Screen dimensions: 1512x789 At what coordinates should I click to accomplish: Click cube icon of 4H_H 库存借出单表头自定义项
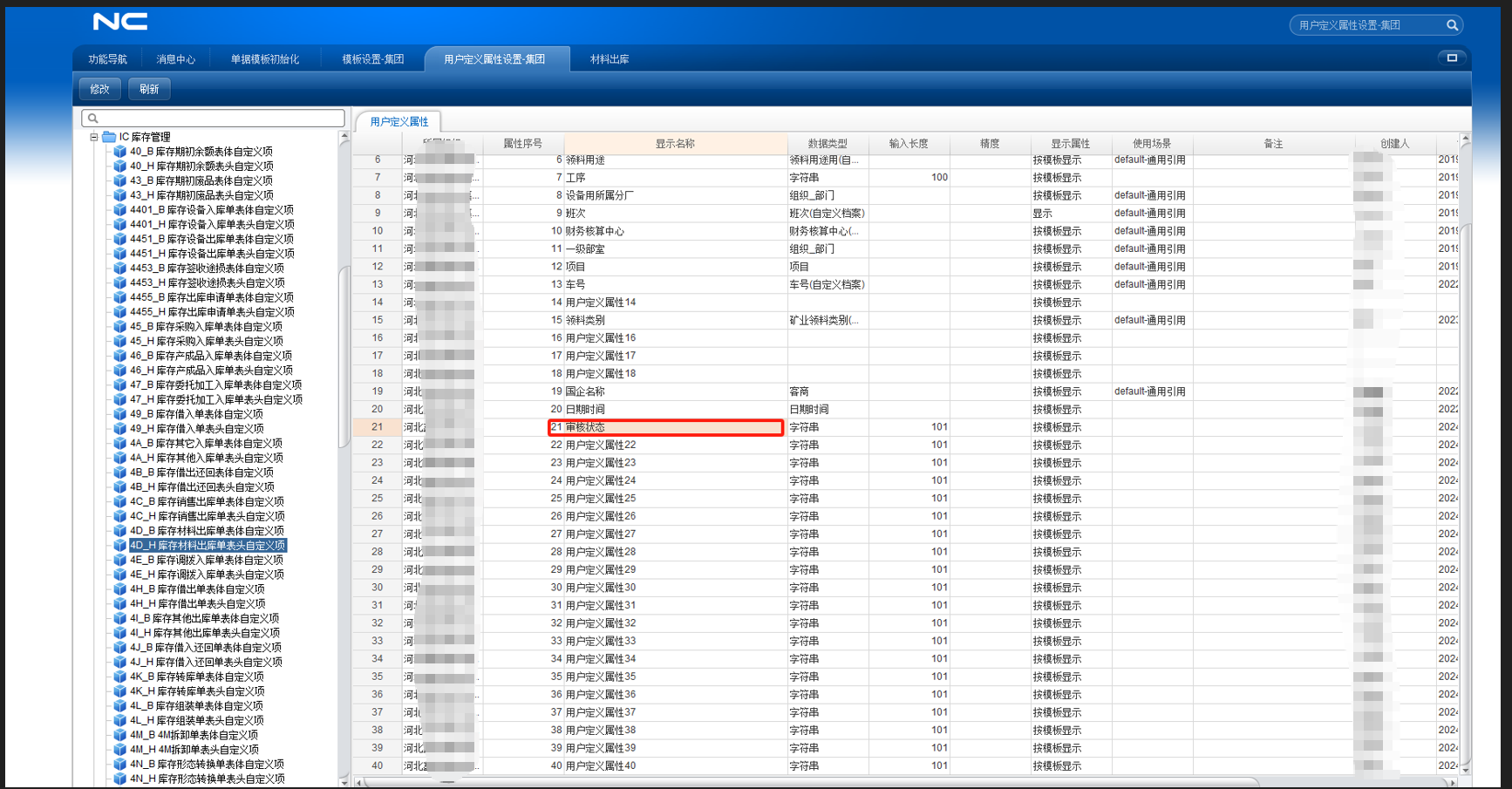tap(120, 603)
